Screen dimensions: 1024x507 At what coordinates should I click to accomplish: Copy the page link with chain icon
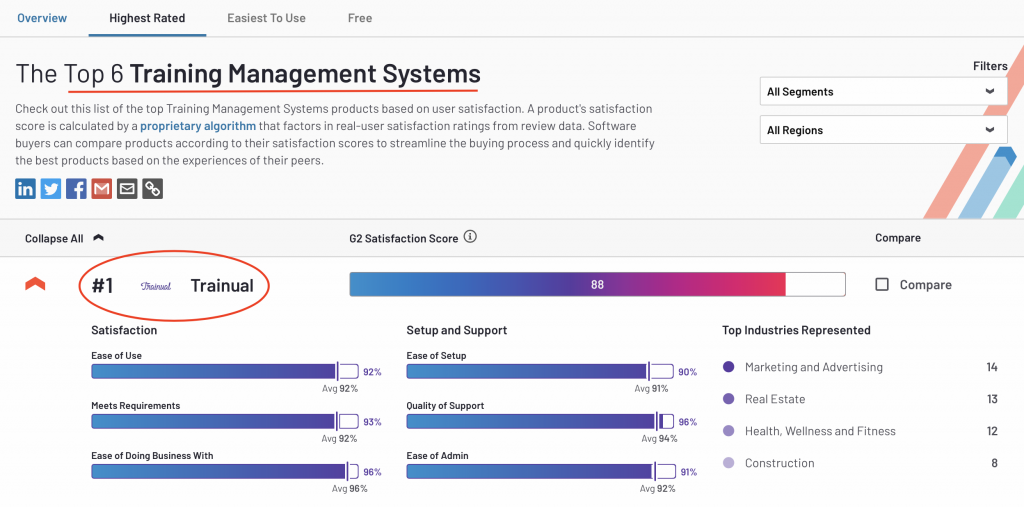(152, 188)
